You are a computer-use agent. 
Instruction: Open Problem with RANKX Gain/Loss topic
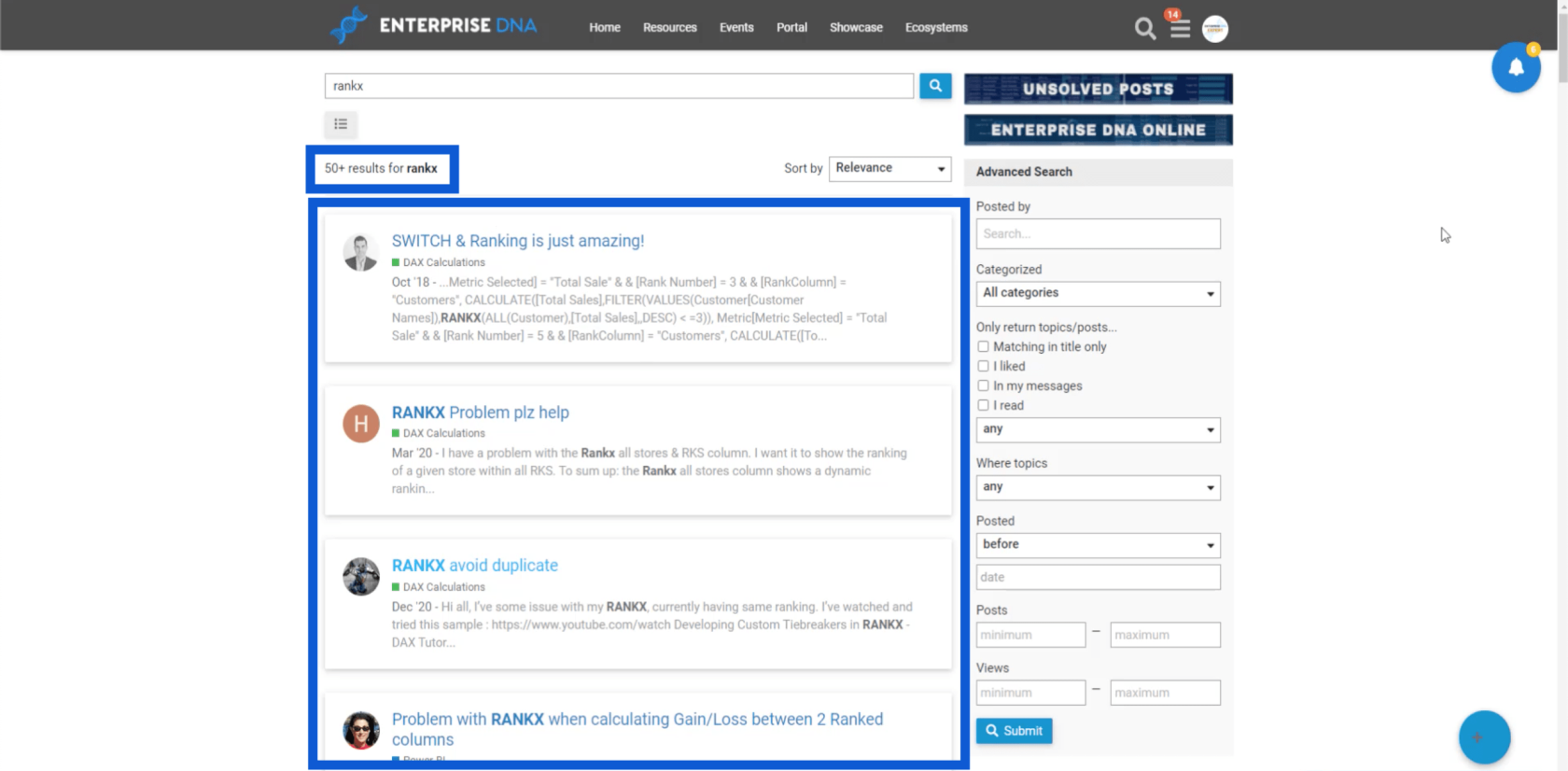pos(637,729)
